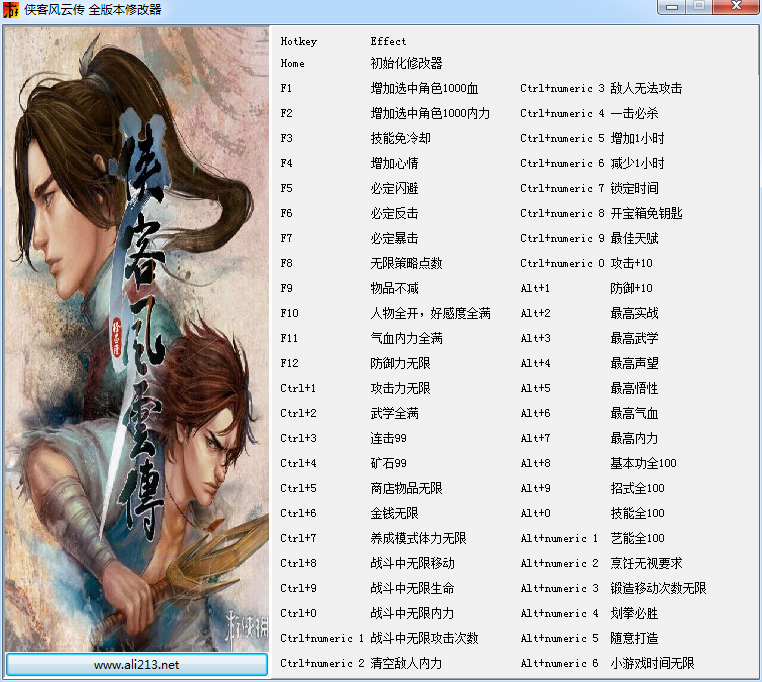Click the 一击必杀 effect label
This screenshot has width=762, height=682.
coord(634,113)
